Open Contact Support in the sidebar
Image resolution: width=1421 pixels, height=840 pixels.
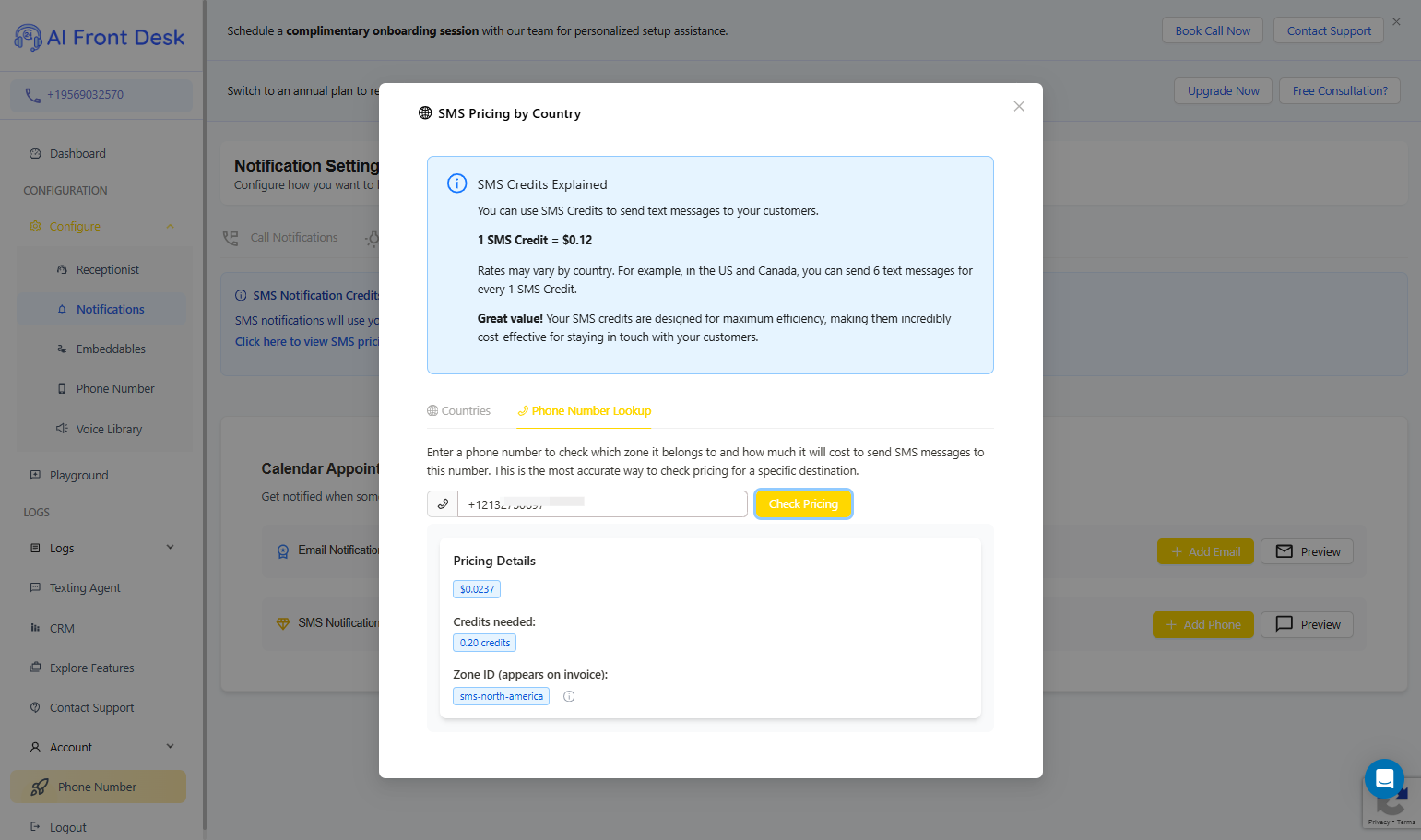pyautogui.click(x=91, y=707)
